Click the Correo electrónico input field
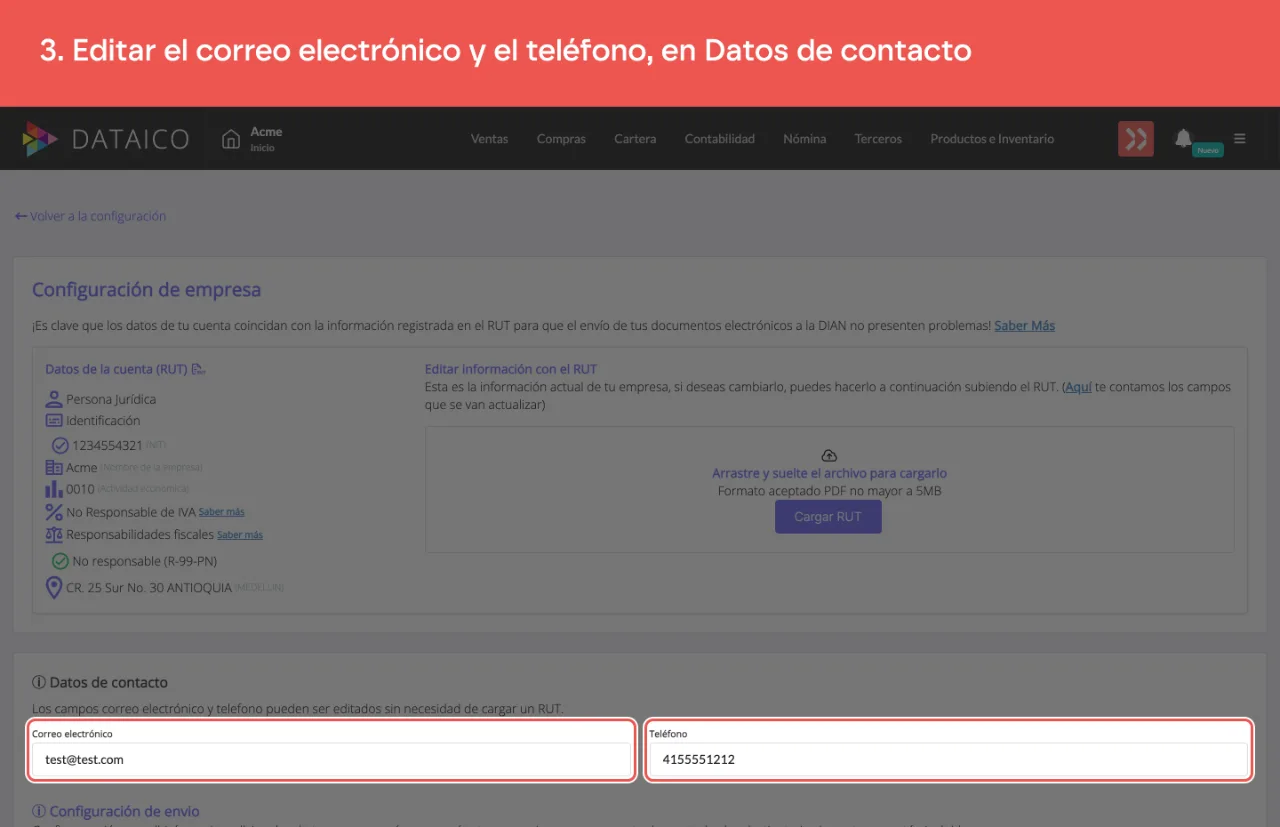The width and height of the screenshot is (1280, 827). 332,760
